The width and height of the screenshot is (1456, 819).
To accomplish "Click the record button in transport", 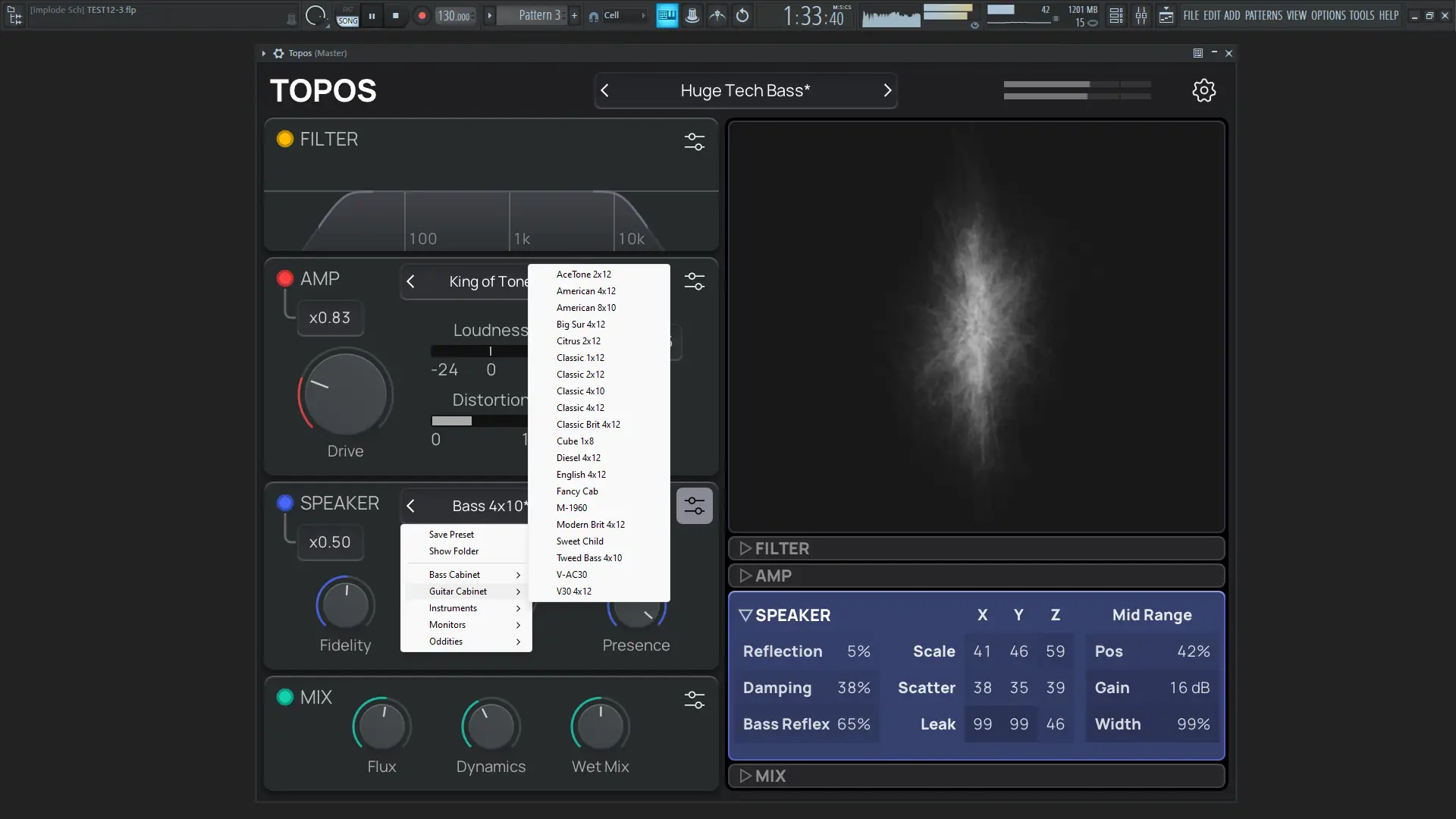I will pyautogui.click(x=422, y=15).
